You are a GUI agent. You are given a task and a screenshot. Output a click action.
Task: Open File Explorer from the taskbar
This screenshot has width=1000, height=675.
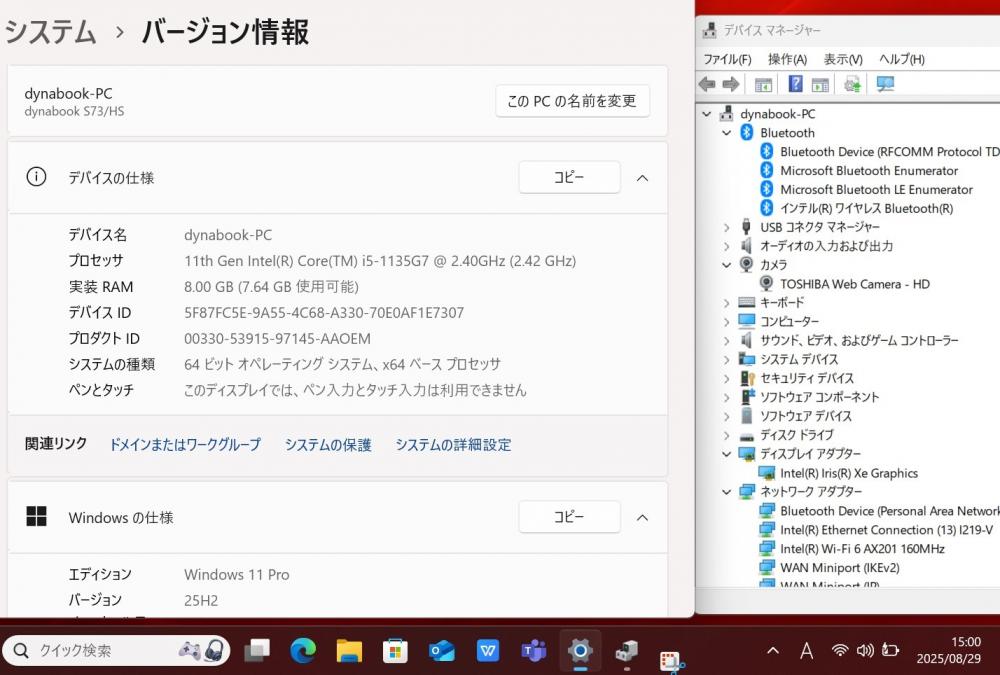point(349,651)
